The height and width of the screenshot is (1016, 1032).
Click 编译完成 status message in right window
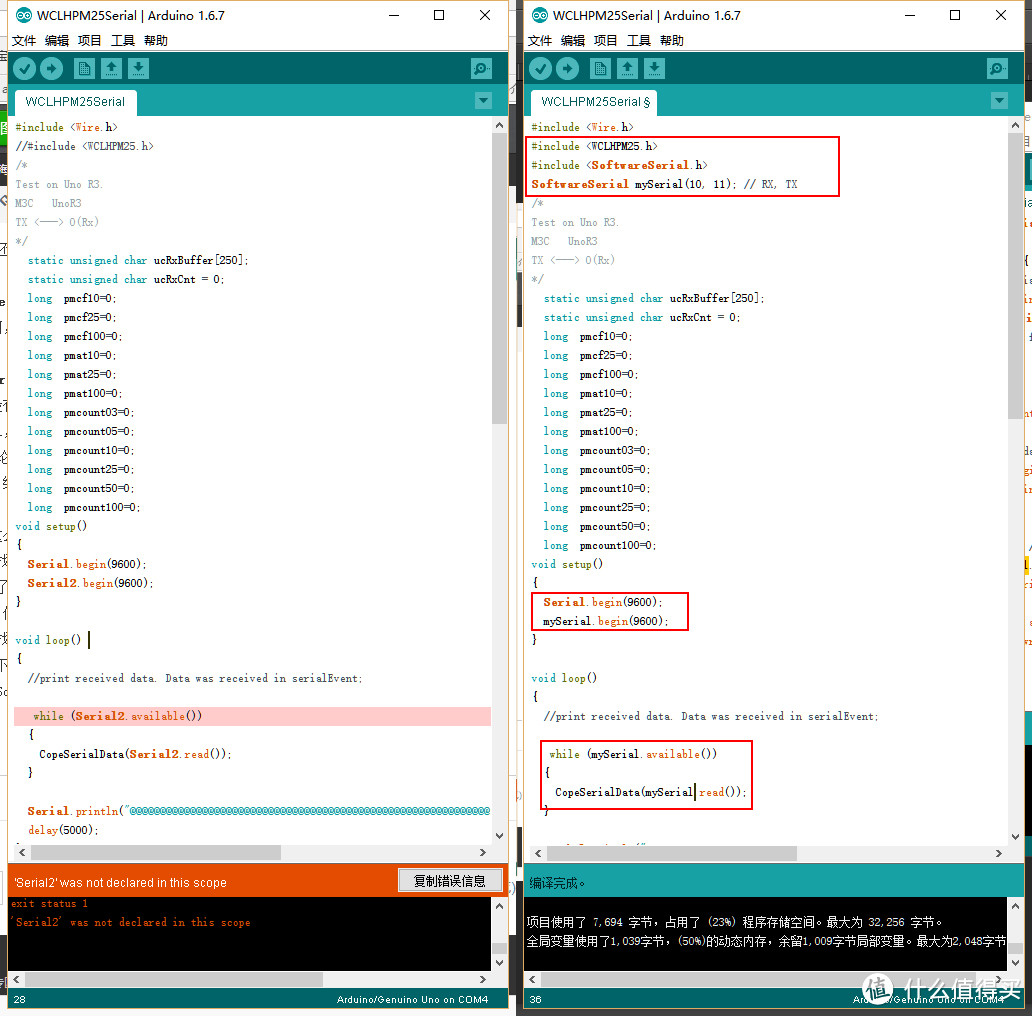pyautogui.click(x=557, y=883)
